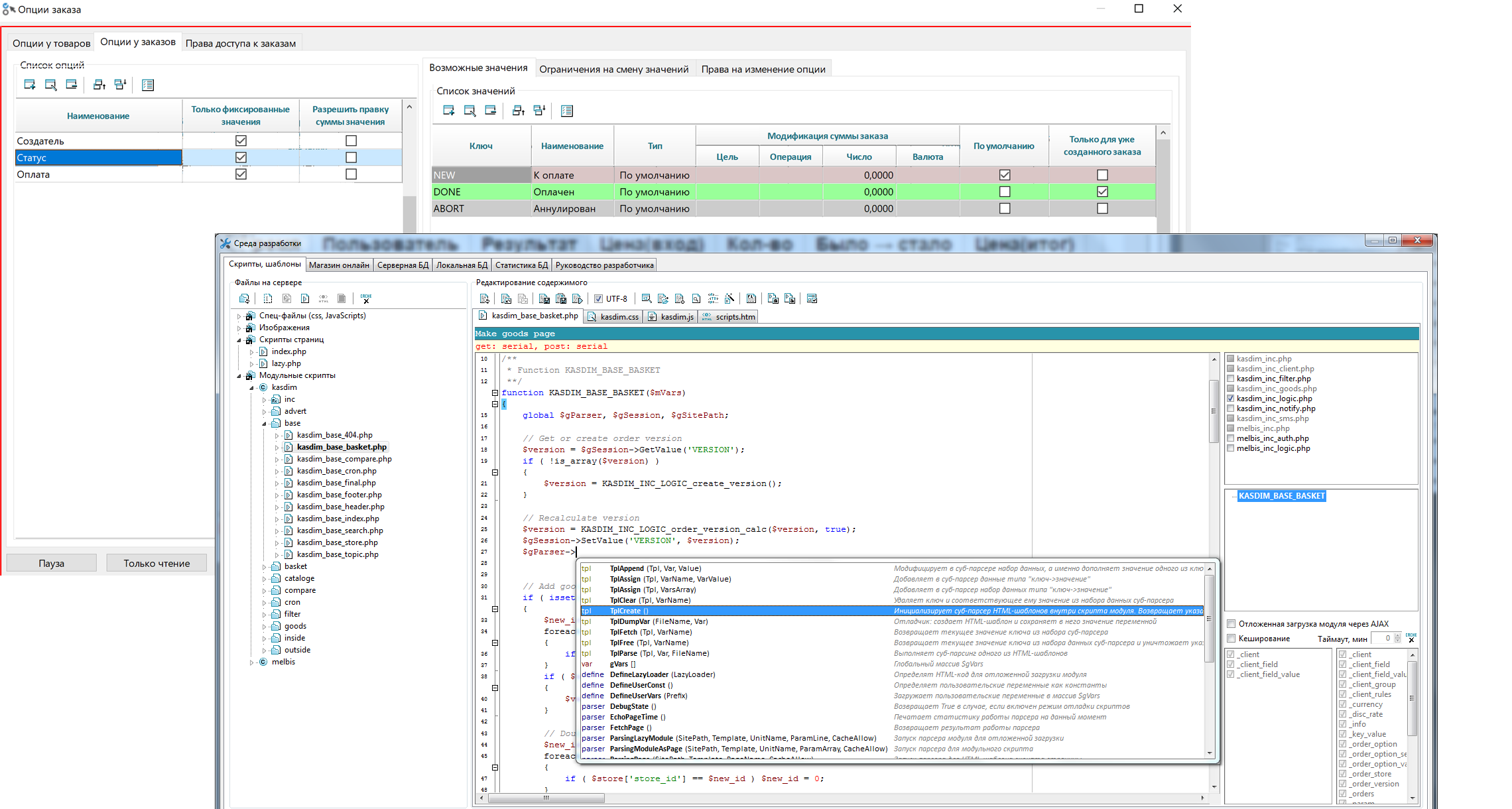This screenshot has height=809, width=1512.
Task: Click the search-in-file magnifier icon in editor toolbar
Action: click(696, 298)
